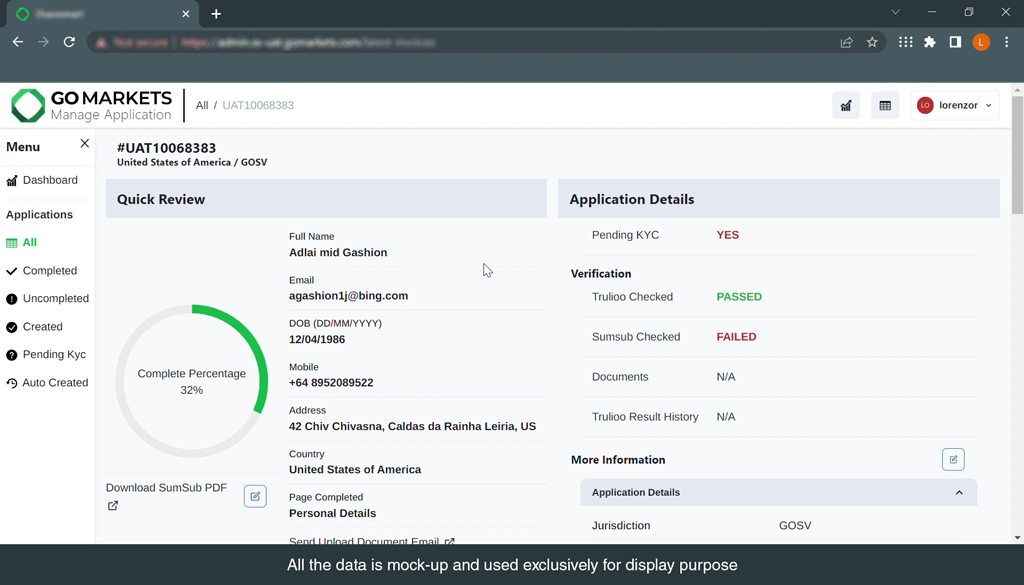The width and height of the screenshot is (1024, 585).
Task: Close the current browser tab
Action: point(185,14)
